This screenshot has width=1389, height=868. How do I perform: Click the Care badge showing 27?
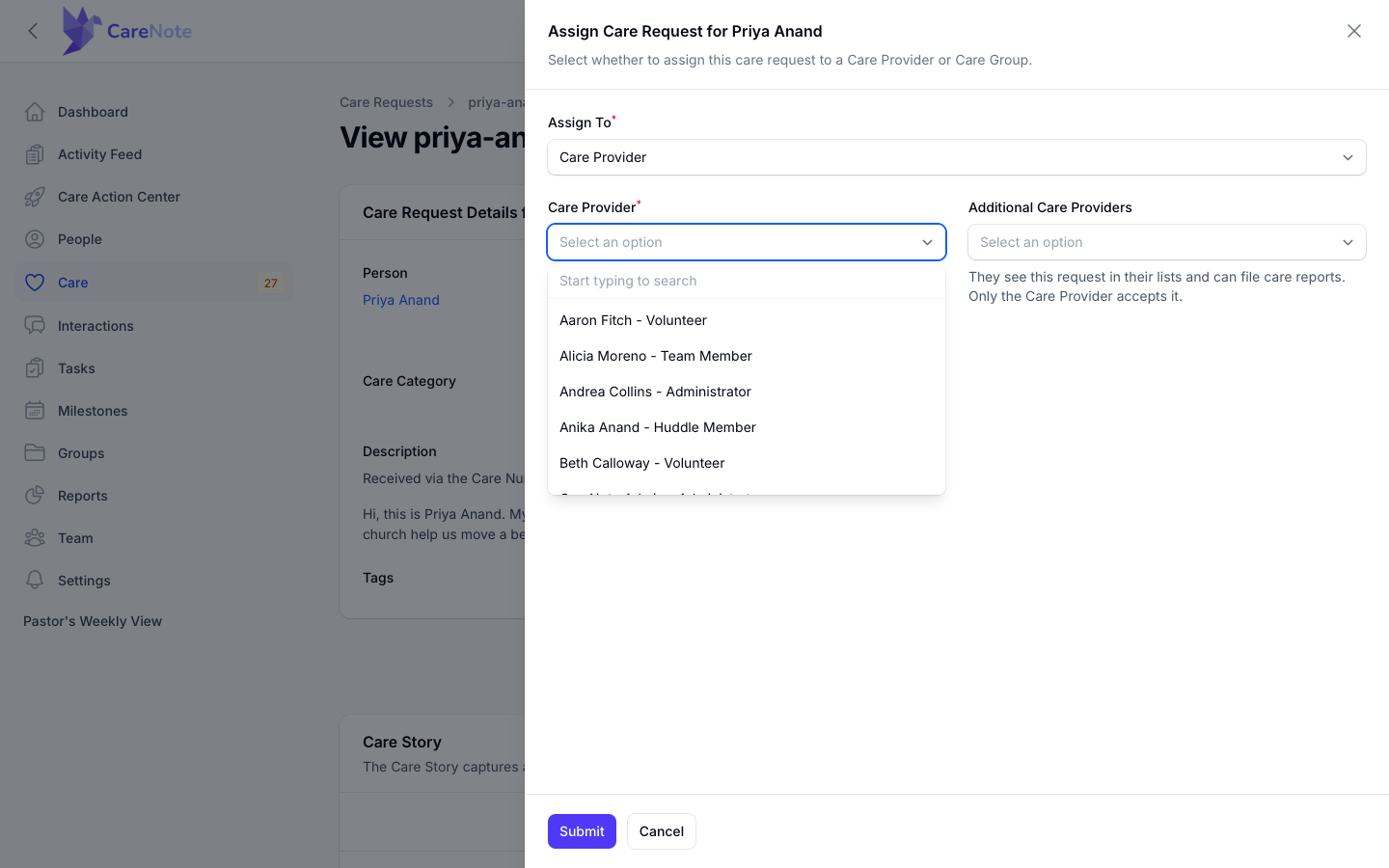coord(270,283)
